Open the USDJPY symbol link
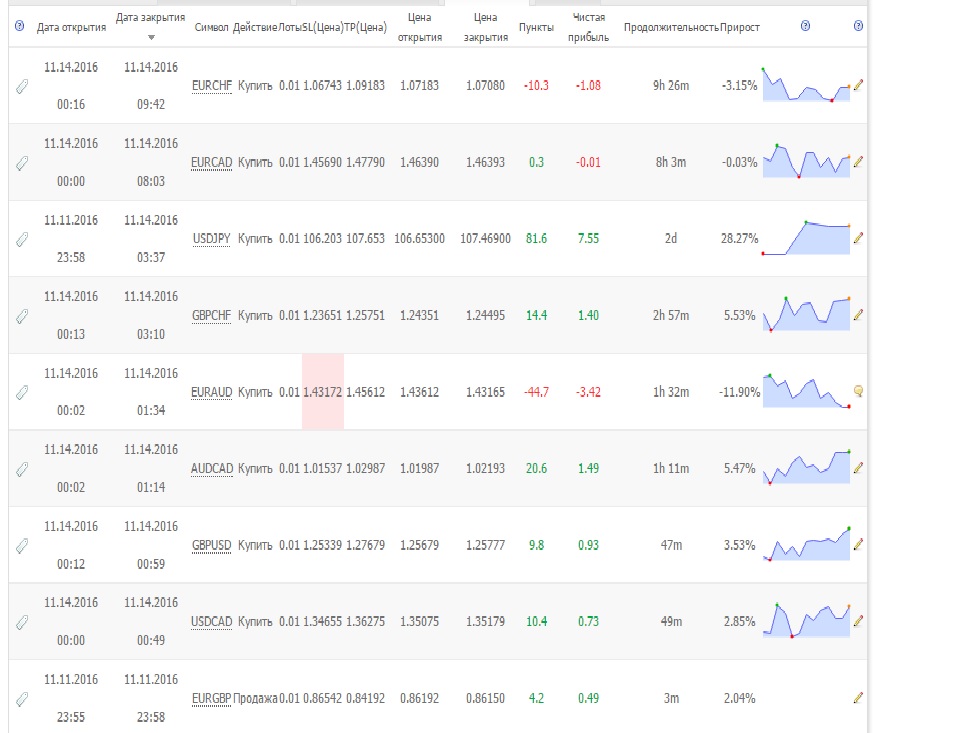 212,239
